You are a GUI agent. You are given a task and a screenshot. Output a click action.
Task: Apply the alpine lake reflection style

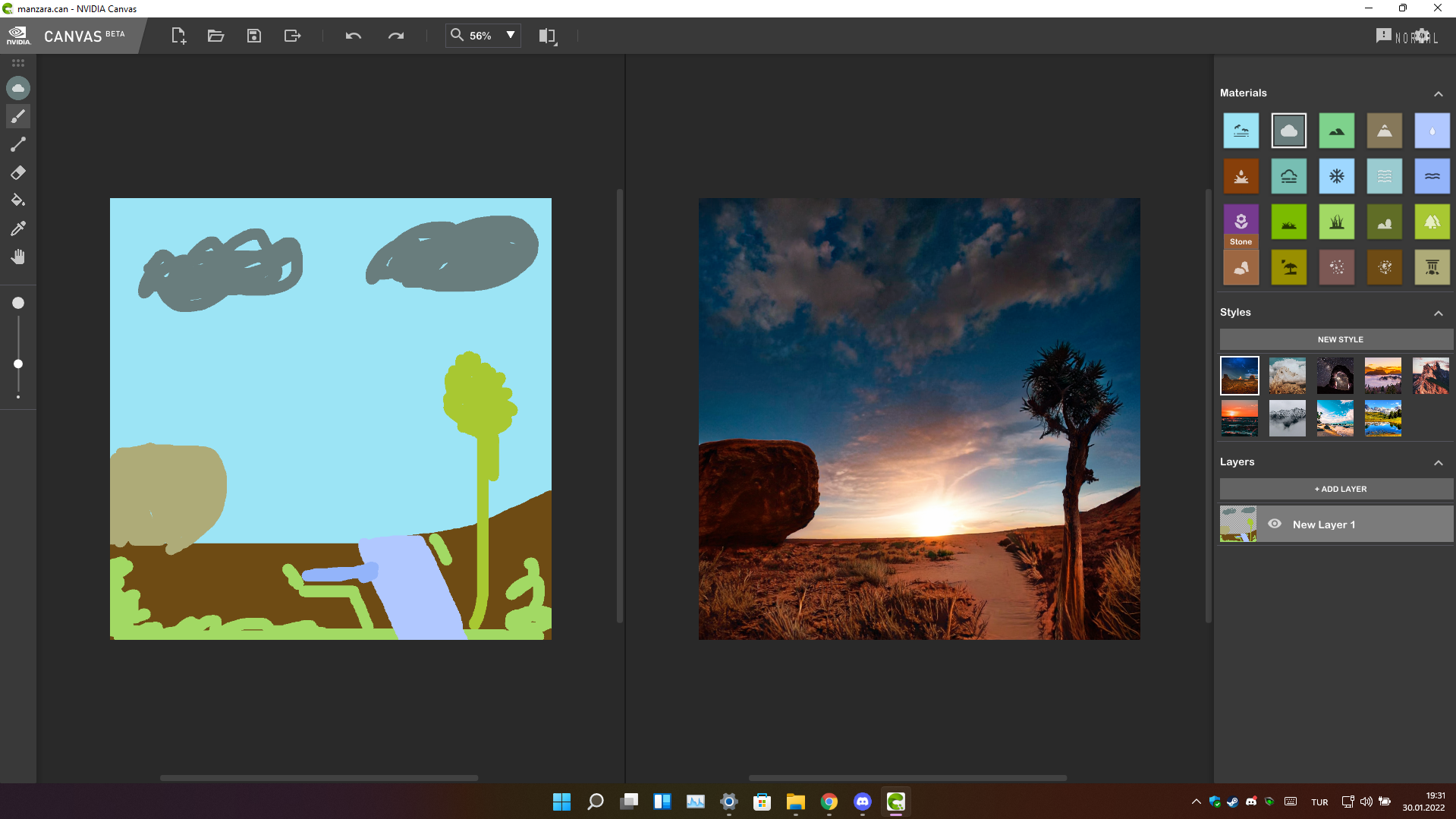(1383, 418)
